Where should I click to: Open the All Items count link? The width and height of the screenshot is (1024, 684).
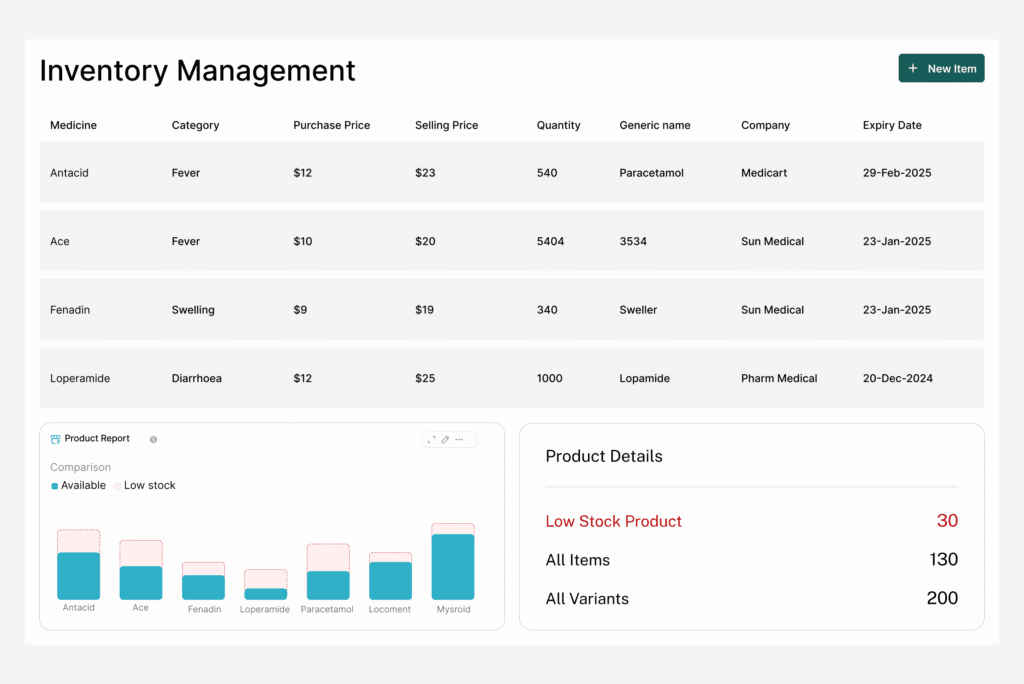577,560
